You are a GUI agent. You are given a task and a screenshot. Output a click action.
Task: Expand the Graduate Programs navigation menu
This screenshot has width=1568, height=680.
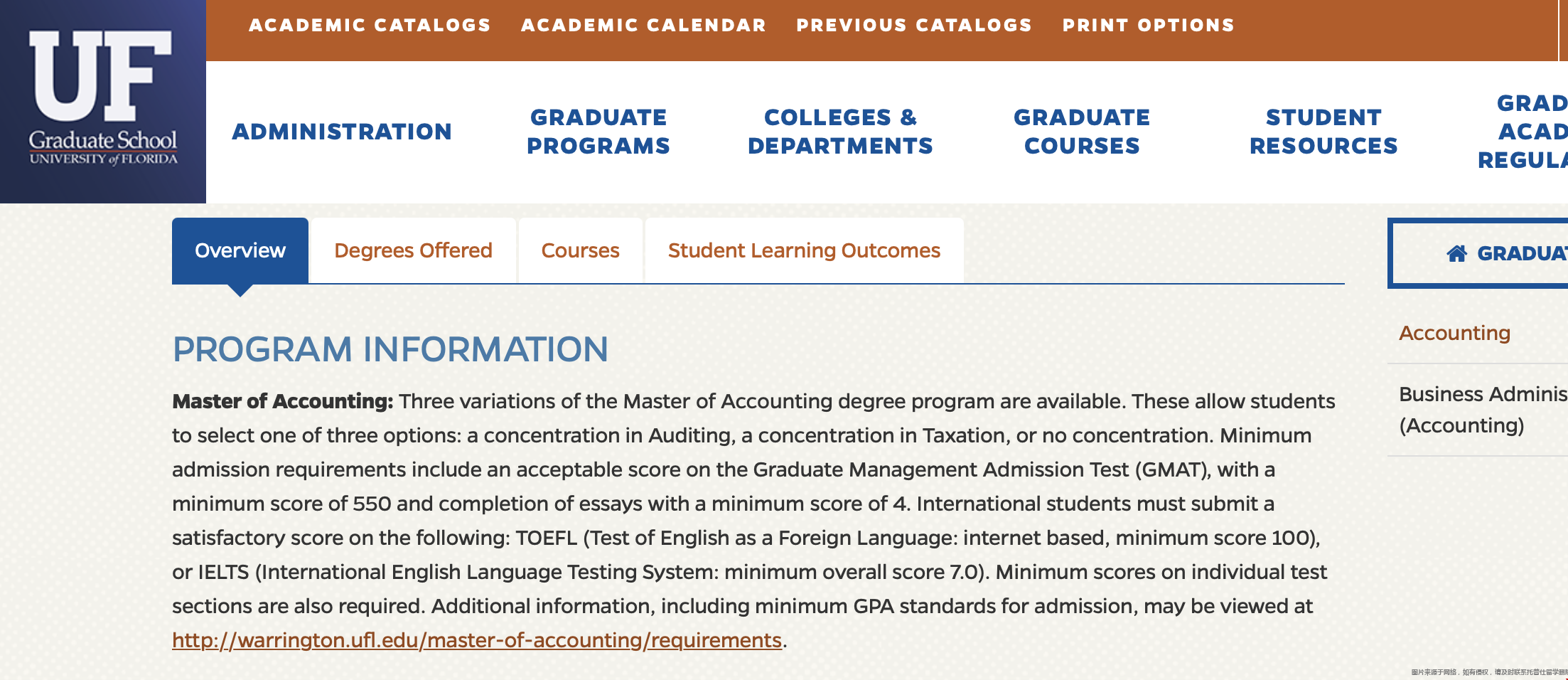[598, 132]
